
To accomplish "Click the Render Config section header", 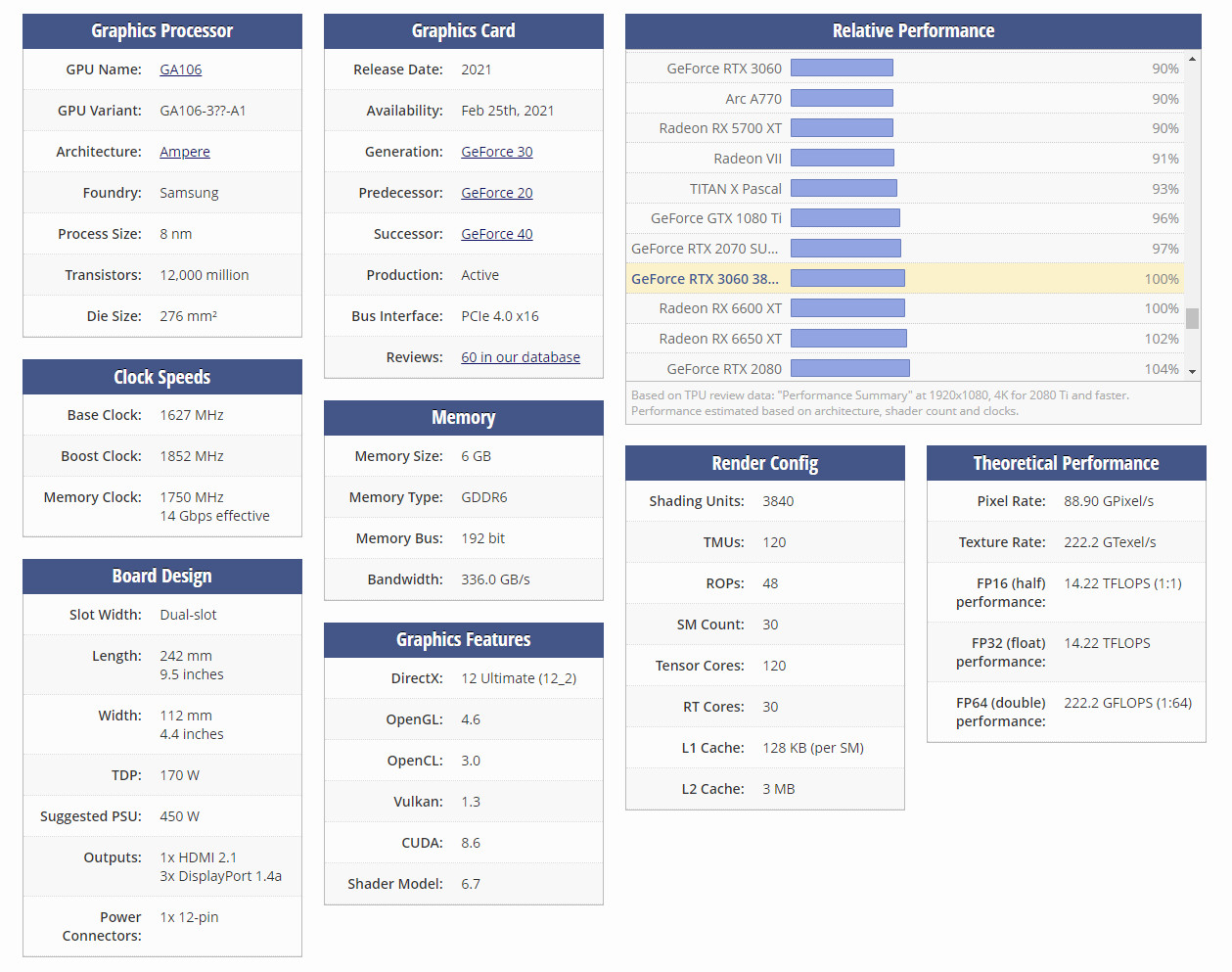I will tap(765, 463).
